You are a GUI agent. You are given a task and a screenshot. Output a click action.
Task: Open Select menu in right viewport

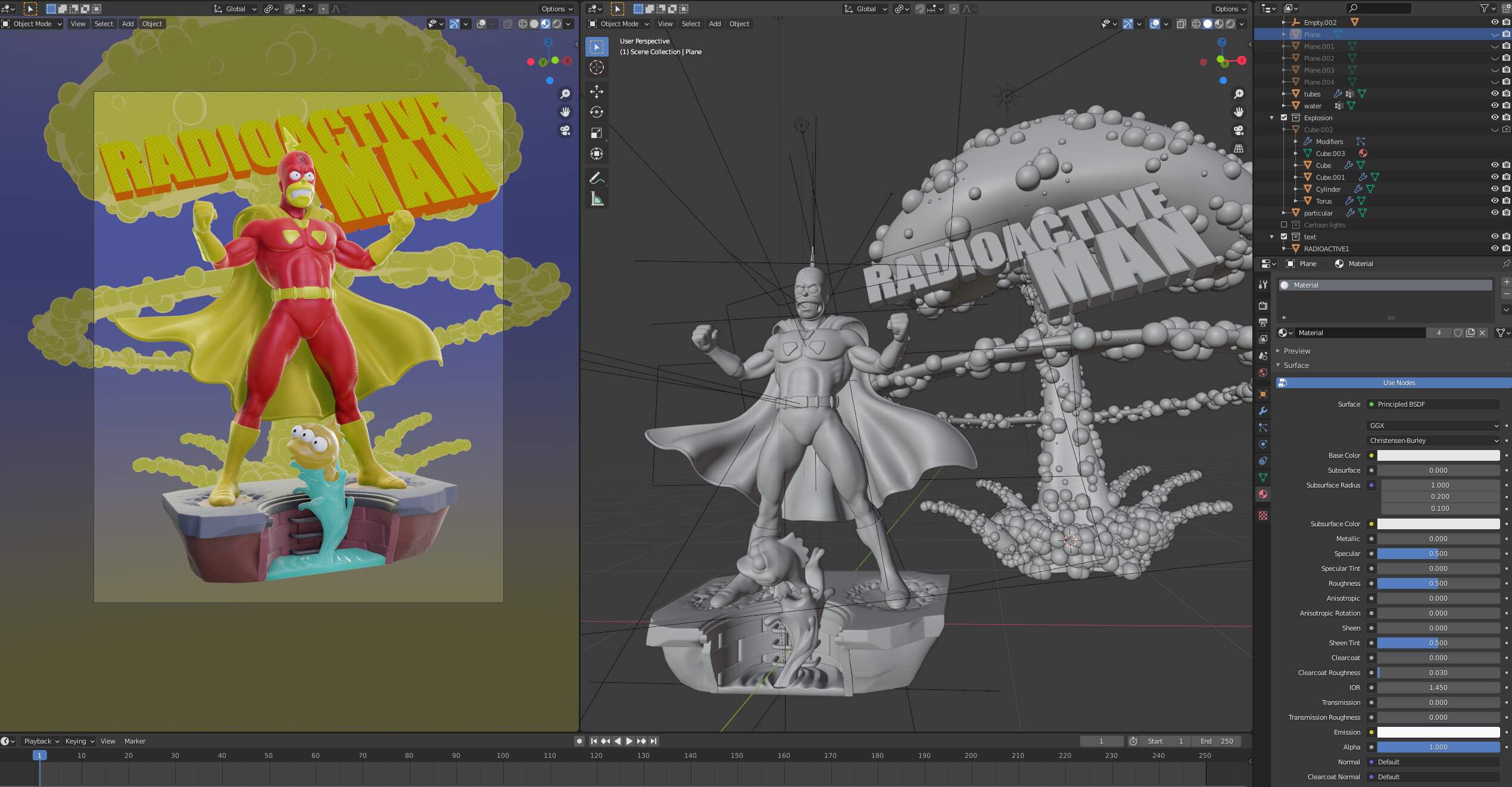pos(691,24)
